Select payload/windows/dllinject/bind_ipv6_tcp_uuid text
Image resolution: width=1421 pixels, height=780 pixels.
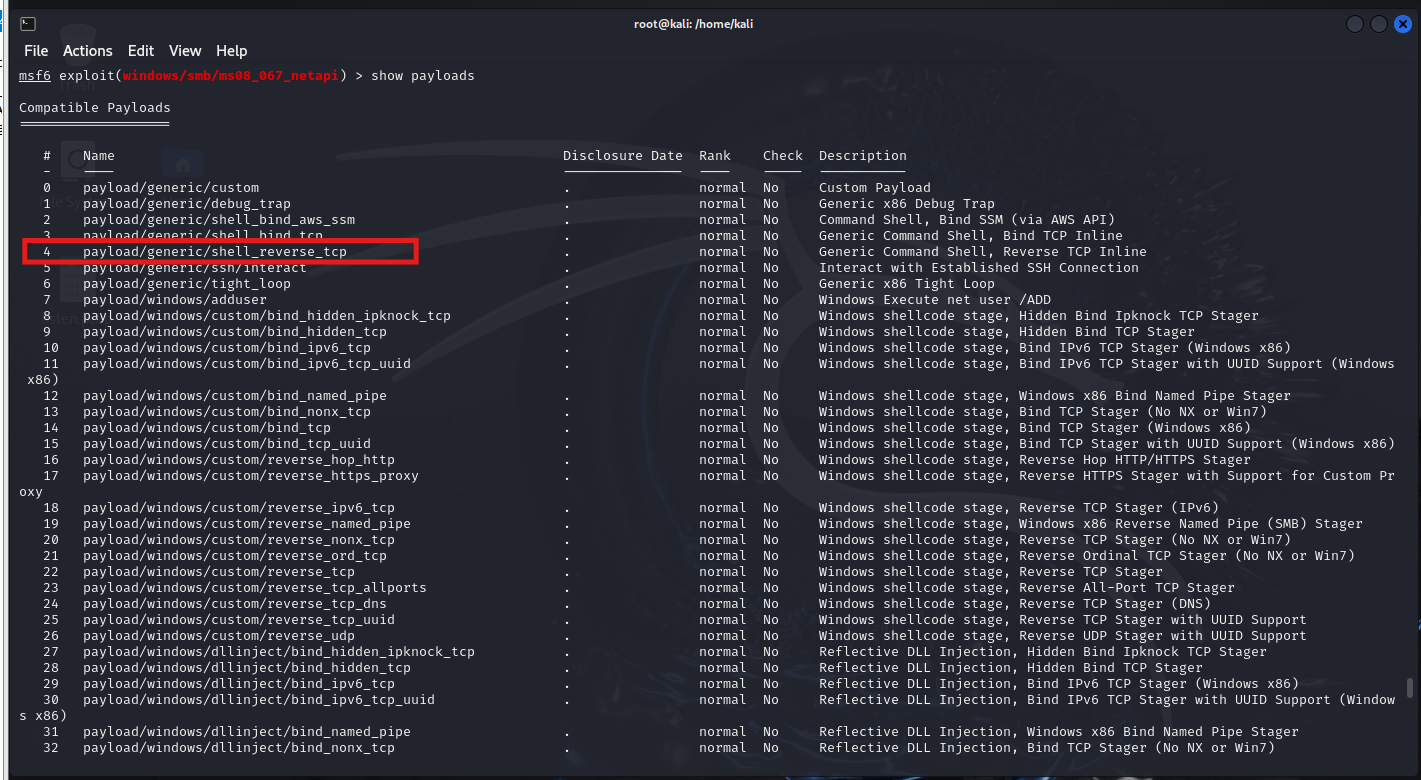coord(259,700)
